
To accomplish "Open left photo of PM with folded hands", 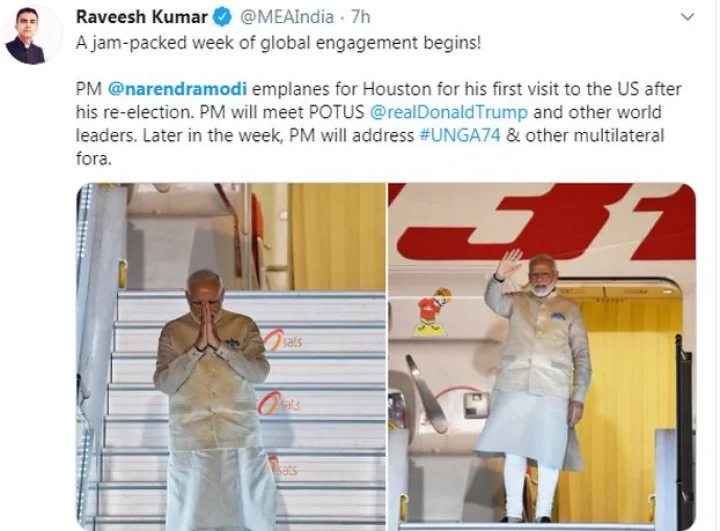I will pyautogui.click(x=231, y=356).
